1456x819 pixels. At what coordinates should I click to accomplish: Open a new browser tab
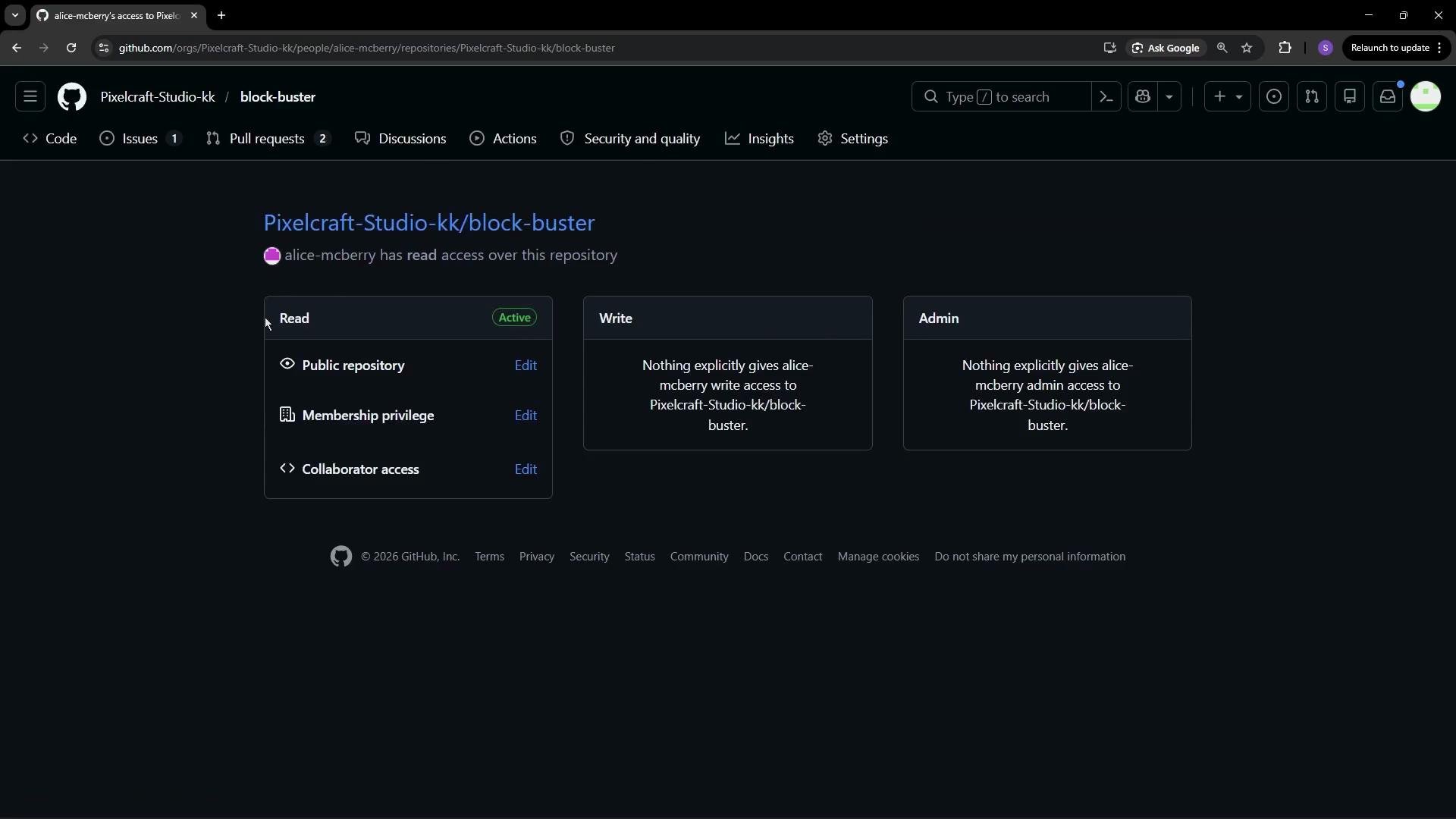click(221, 15)
